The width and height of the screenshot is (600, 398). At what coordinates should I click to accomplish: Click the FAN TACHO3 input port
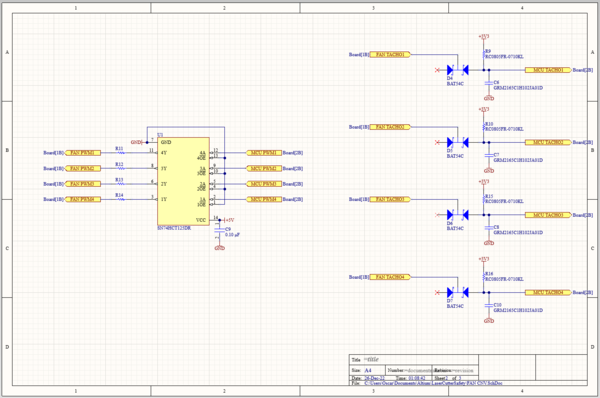pyautogui.click(x=390, y=199)
